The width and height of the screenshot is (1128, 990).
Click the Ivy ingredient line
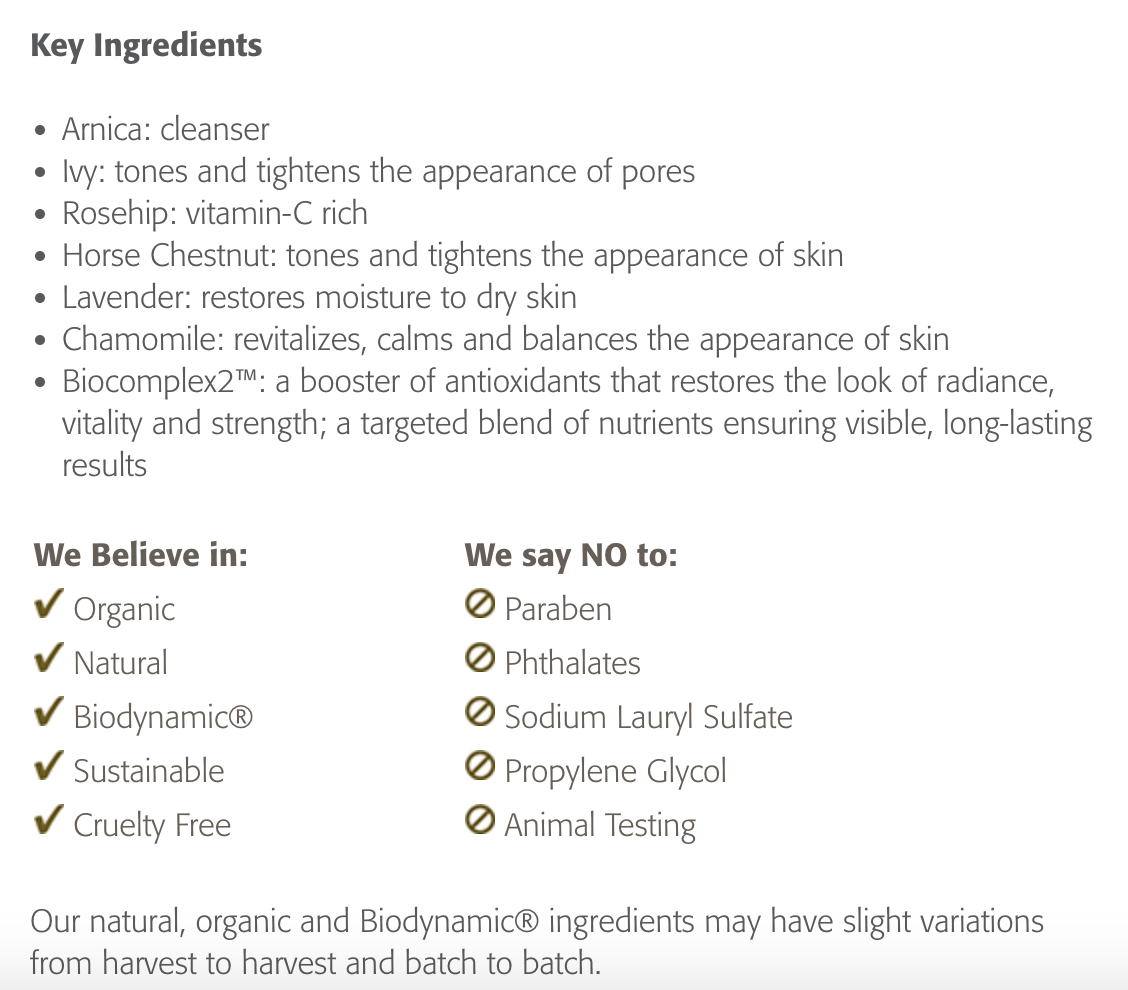coord(378,171)
